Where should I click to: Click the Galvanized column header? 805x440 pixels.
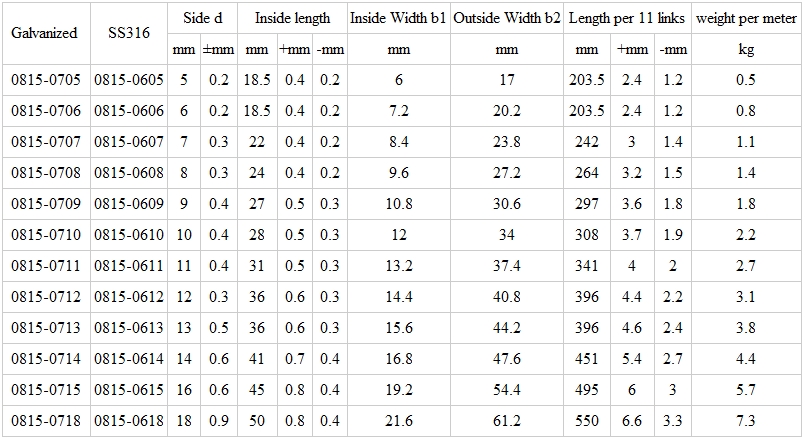[44, 33]
